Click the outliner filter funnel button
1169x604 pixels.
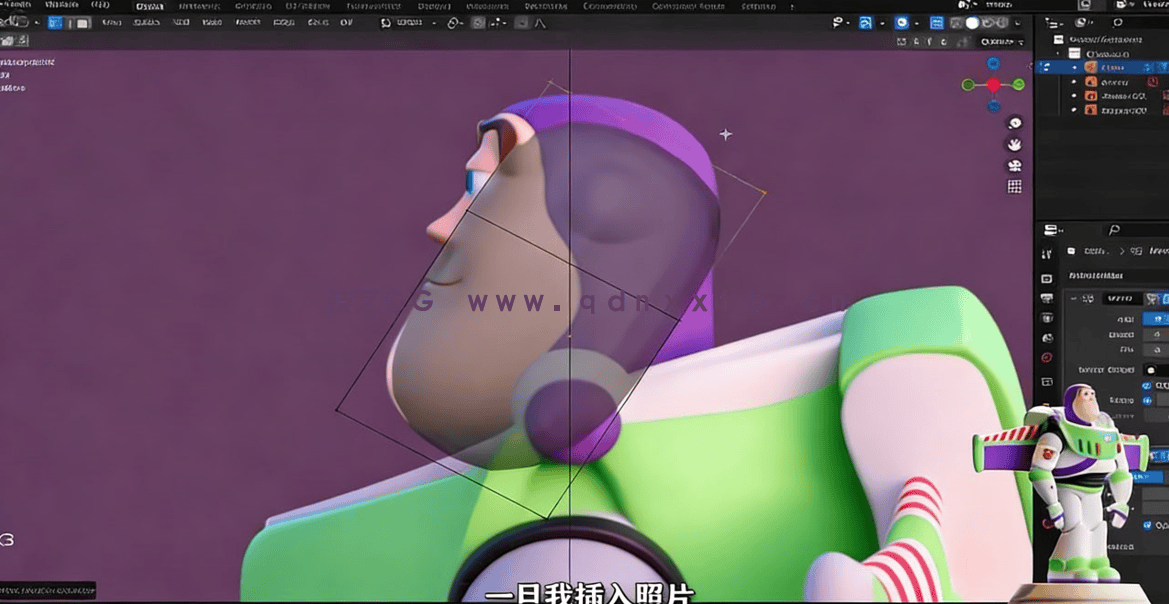1080,22
